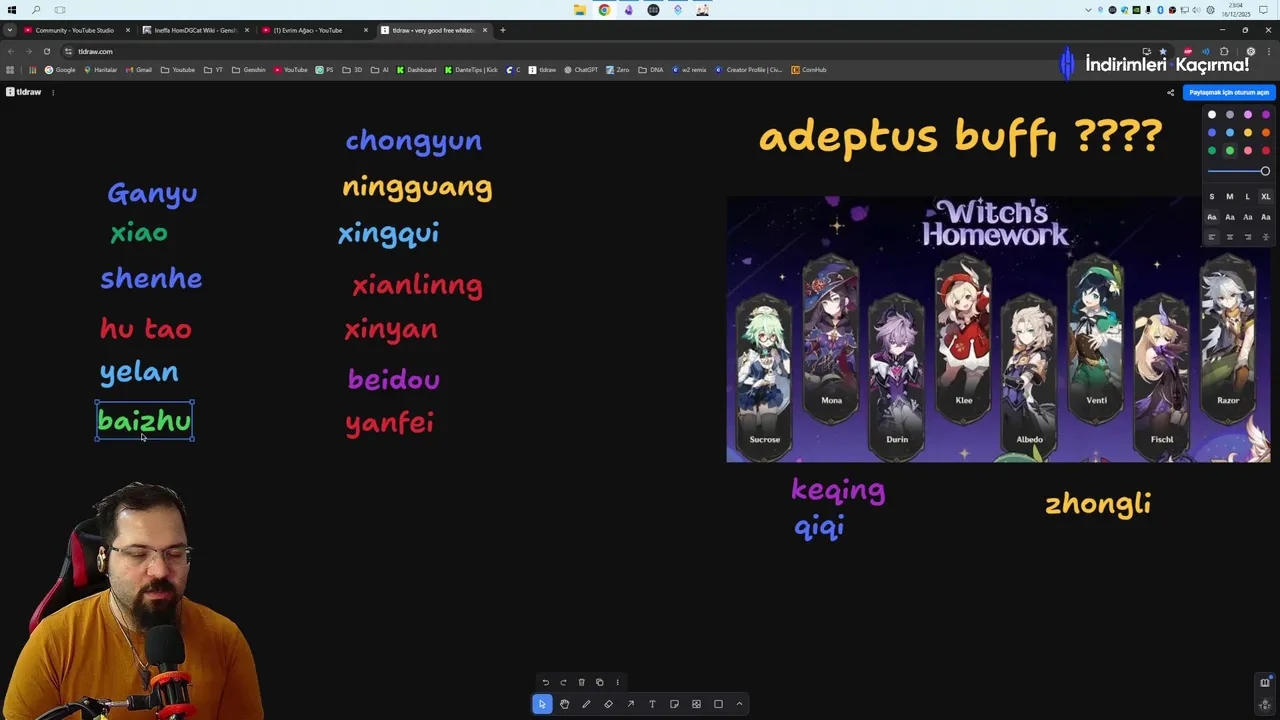Switch to the Genshin Wiki tab
Viewport: 1280px width, 720px height.
195,30
